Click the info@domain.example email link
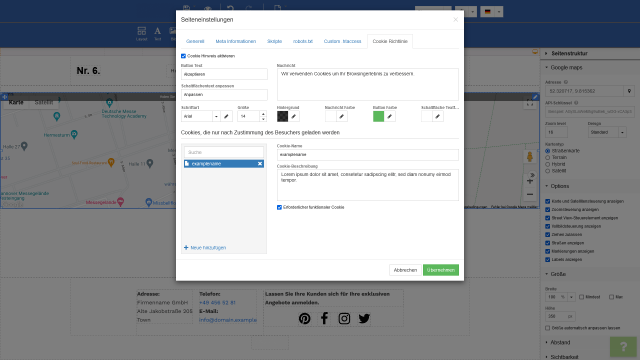The height and width of the screenshot is (360, 640). [x=228, y=320]
